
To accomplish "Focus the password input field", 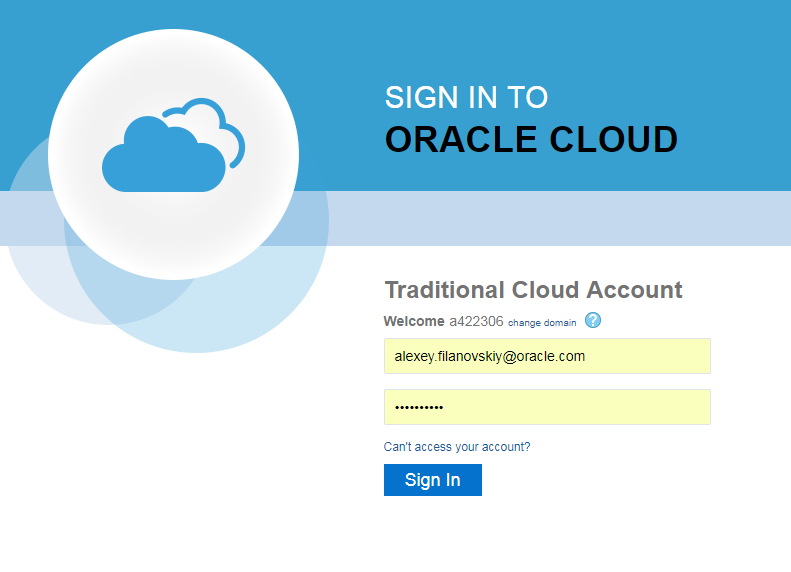I will [x=547, y=407].
